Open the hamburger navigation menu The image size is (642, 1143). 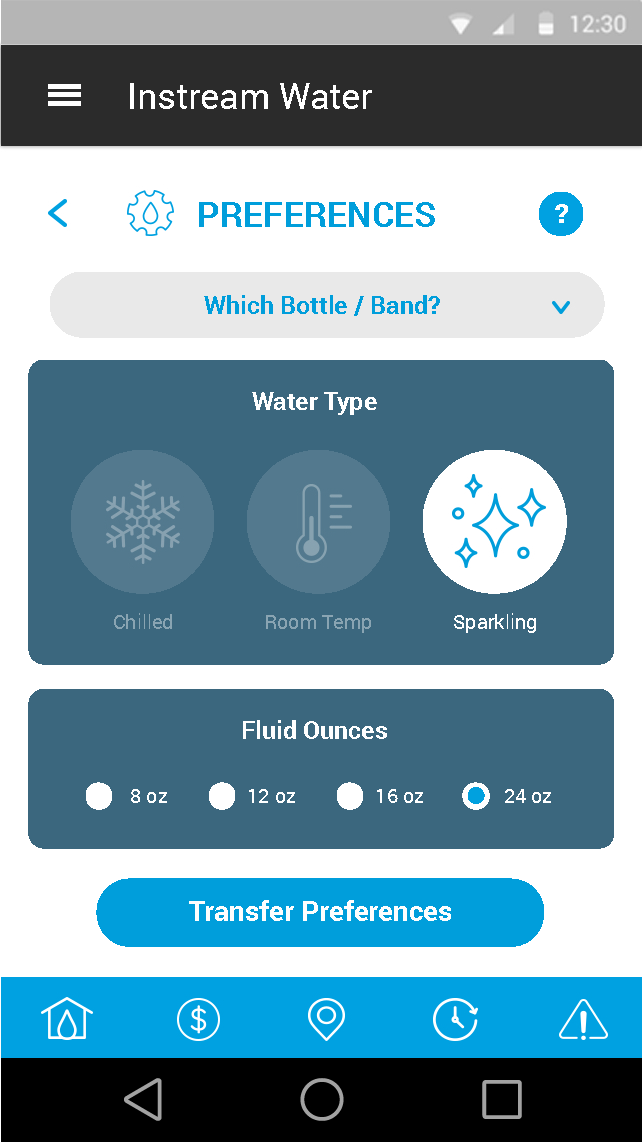(x=64, y=95)
